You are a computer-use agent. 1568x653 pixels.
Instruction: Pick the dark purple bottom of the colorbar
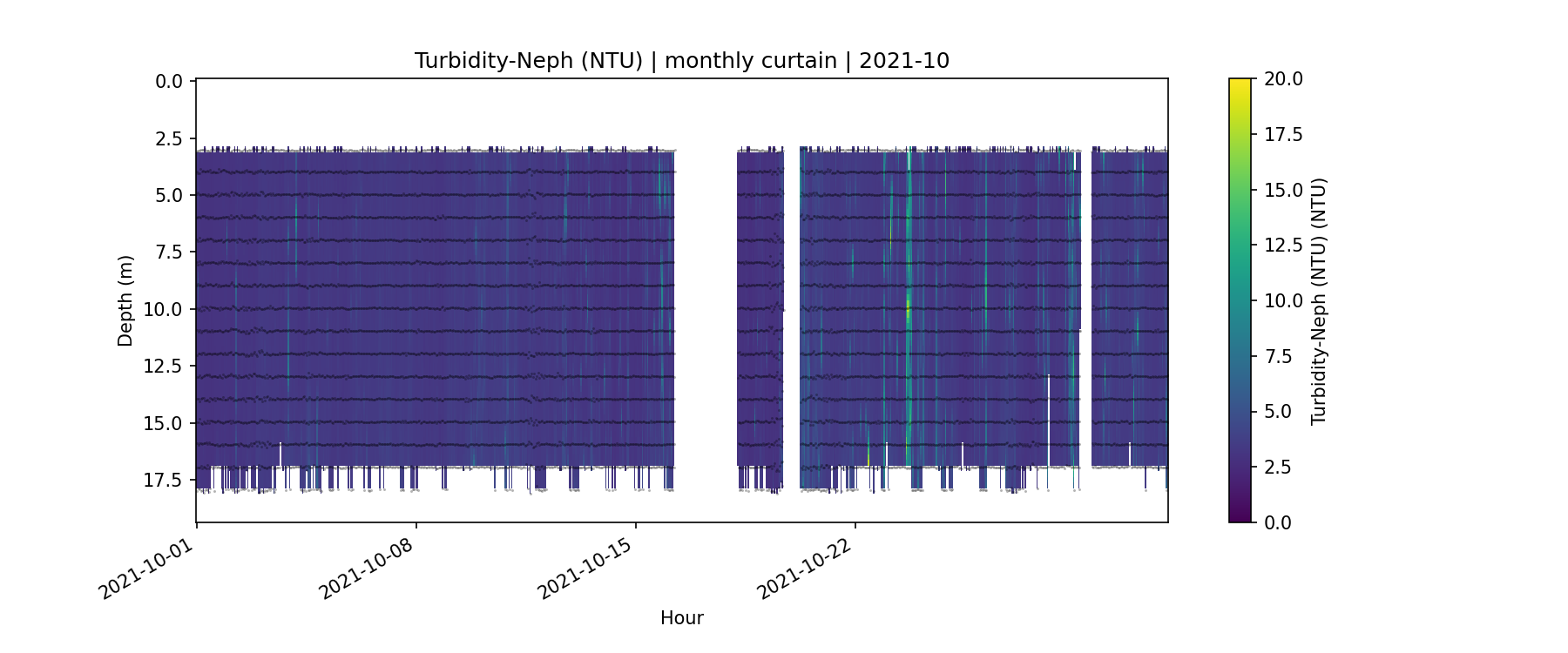click(x=1240, y=515)
